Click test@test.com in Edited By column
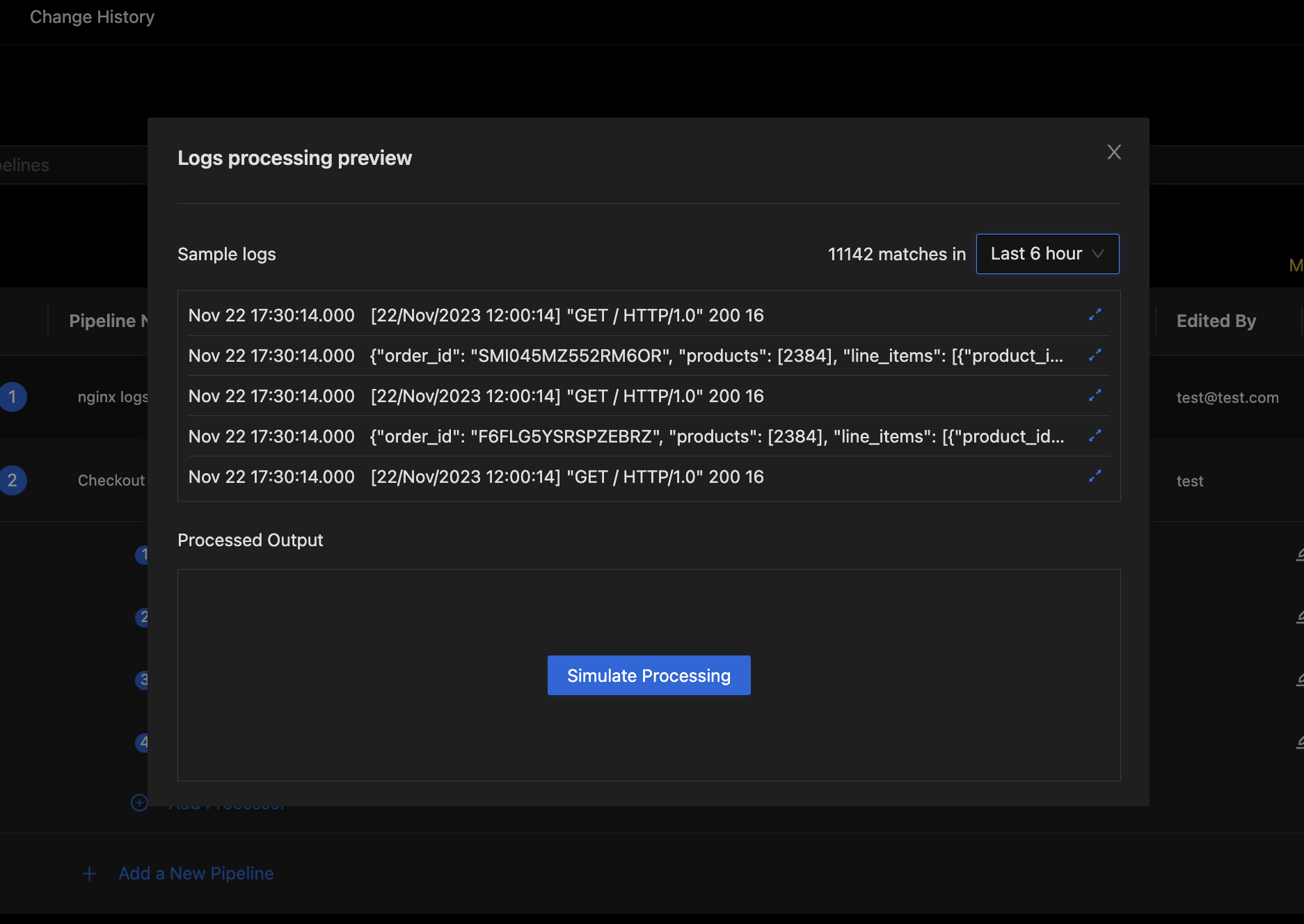Image resolution: width=1304 pixels, height=924 pixels. [1227, 397]
